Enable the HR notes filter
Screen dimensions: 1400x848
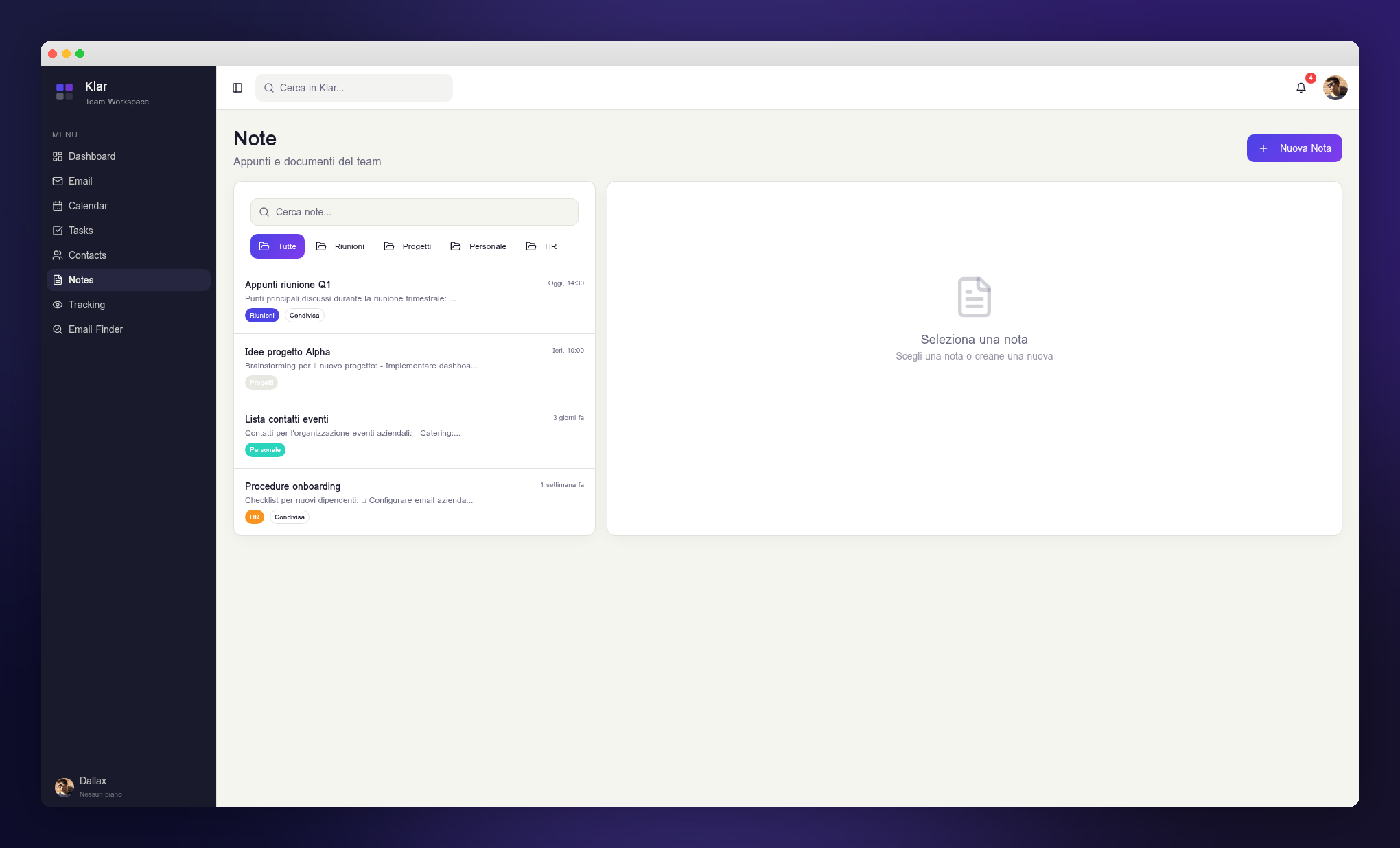[541, 246]
